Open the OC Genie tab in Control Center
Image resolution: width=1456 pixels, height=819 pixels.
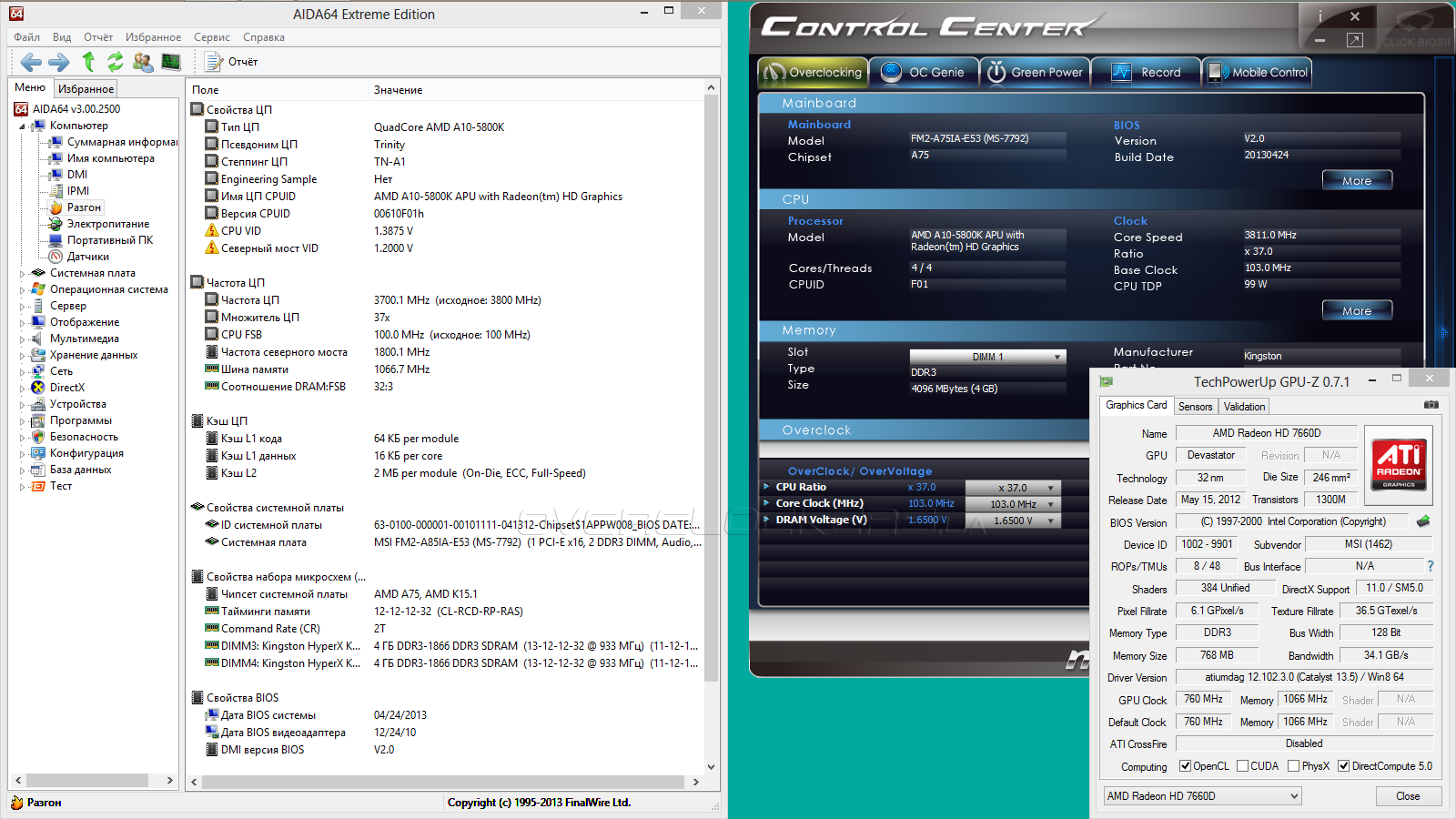click(x=925, y=72)
